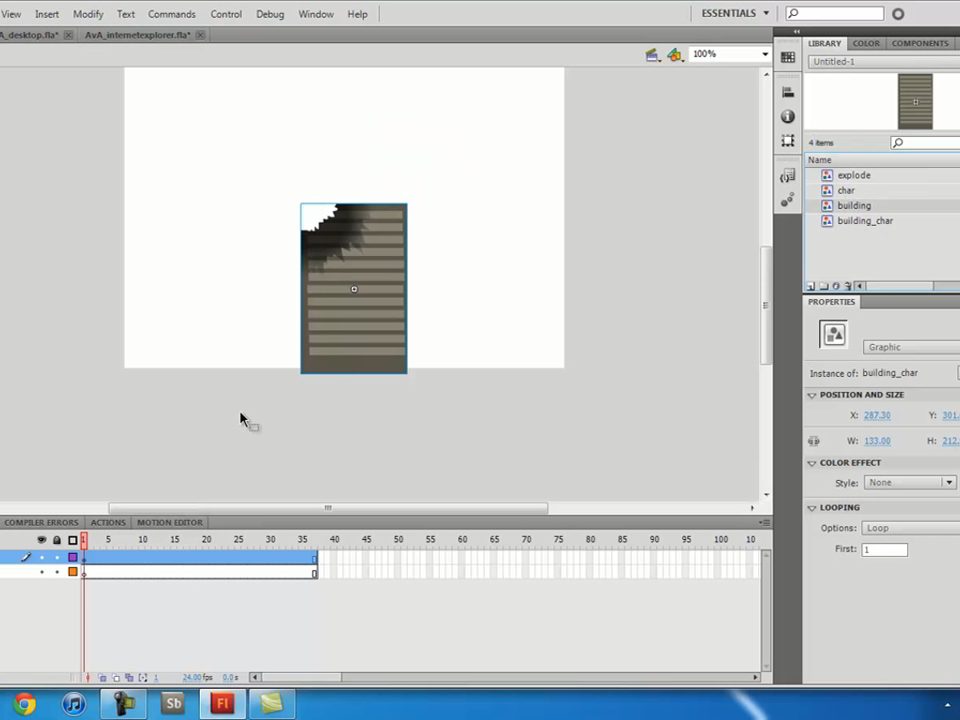Expand the collapsed panel dock arrows
Screen dimensions: 960x720
tap(797, 31)
